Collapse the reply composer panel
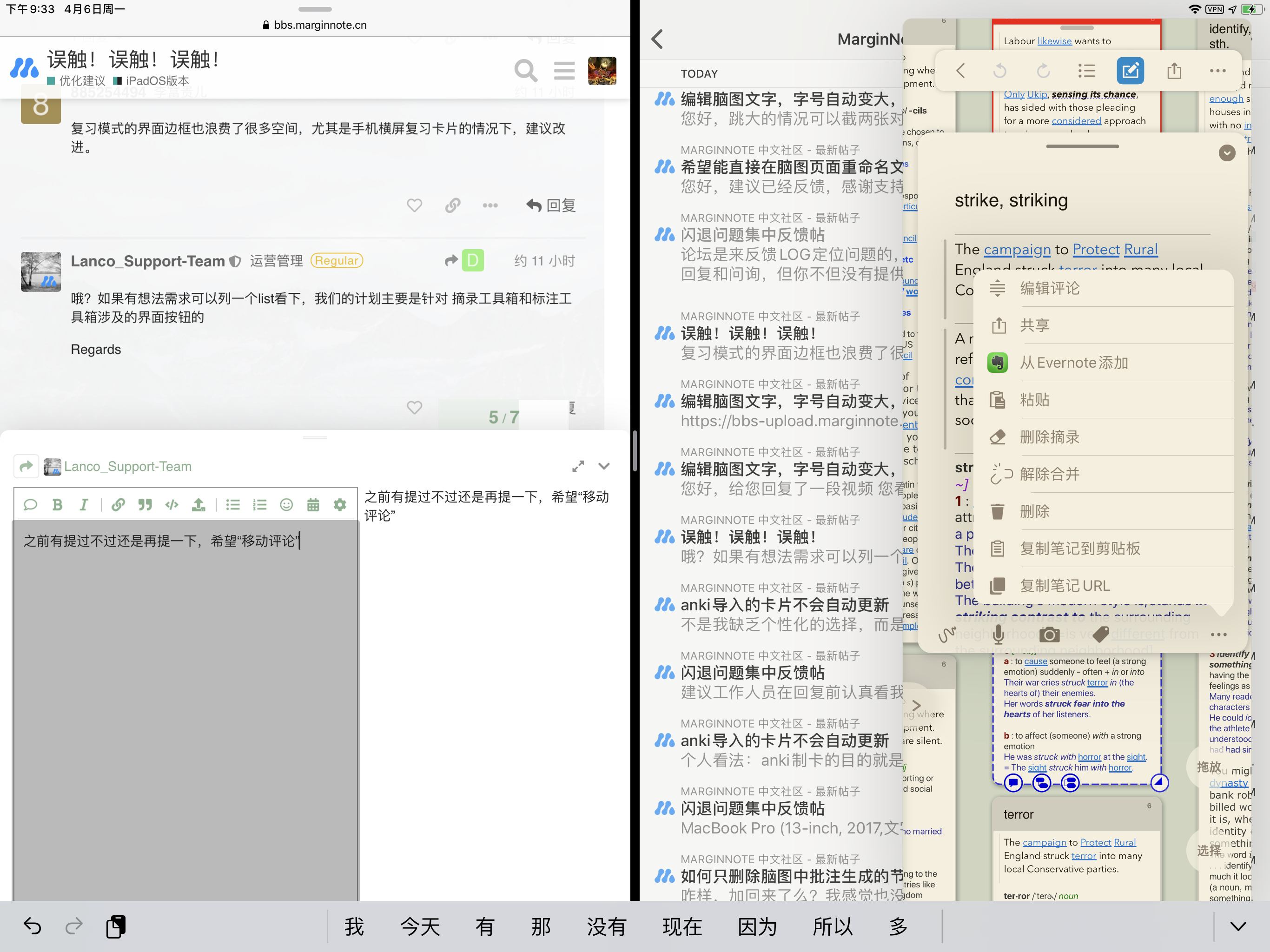Viewport: 1270px width, 952px height. click(603, 466)
